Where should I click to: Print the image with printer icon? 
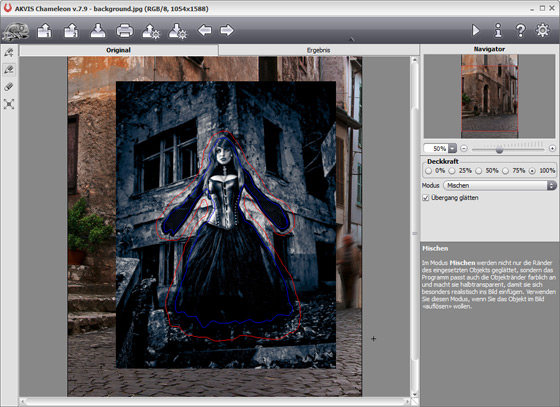(x=125, y=31)
